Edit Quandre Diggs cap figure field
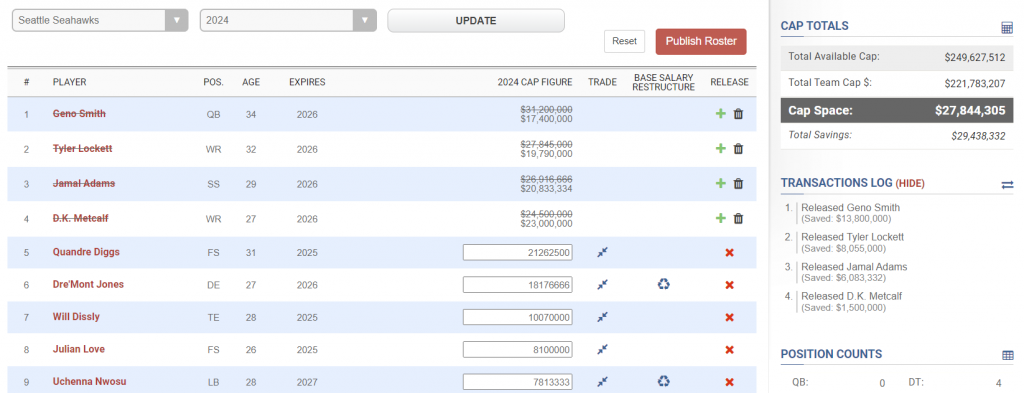 [x=518, y=252]
